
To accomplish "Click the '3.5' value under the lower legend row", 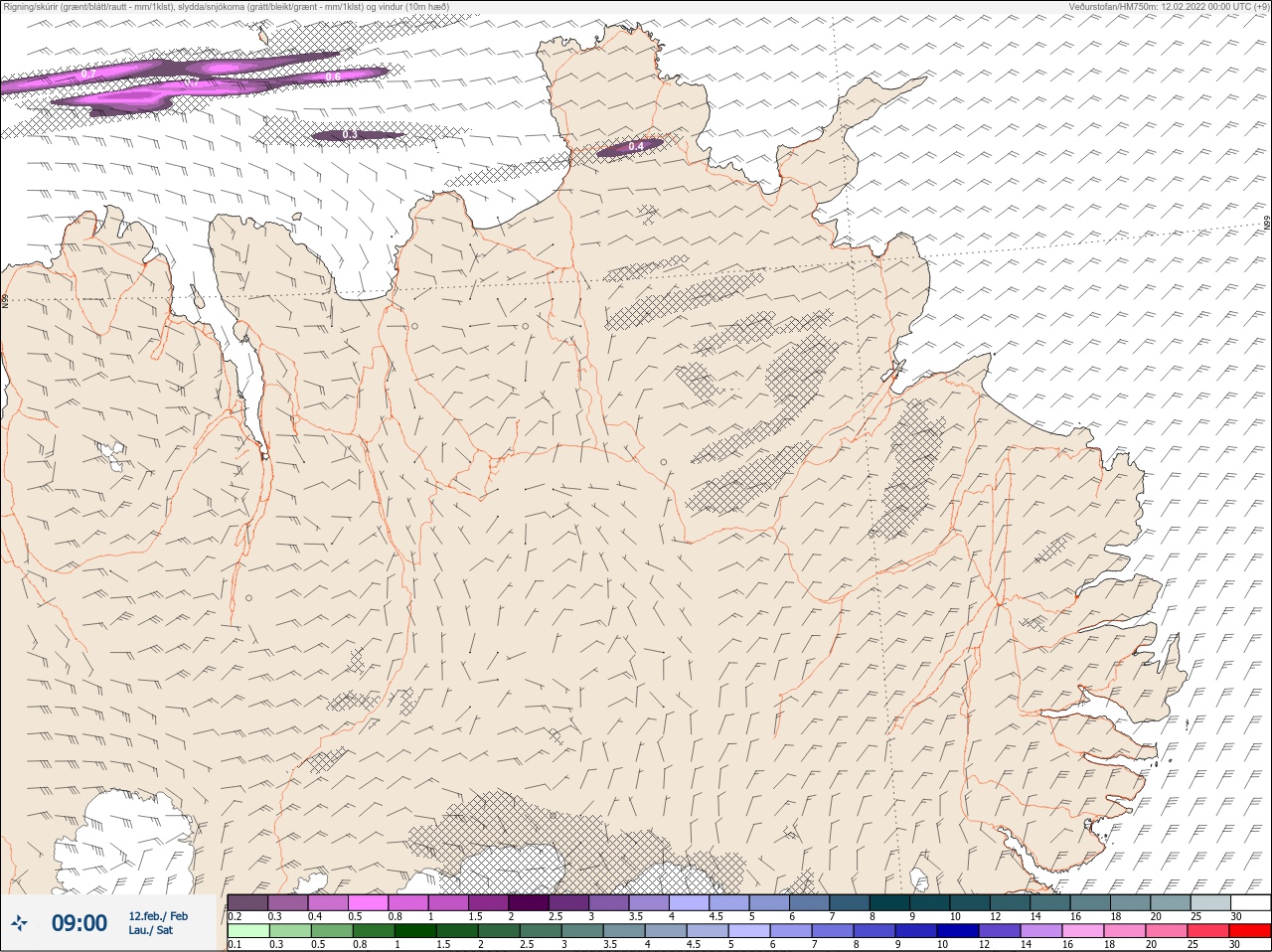I will click(610, 944).
